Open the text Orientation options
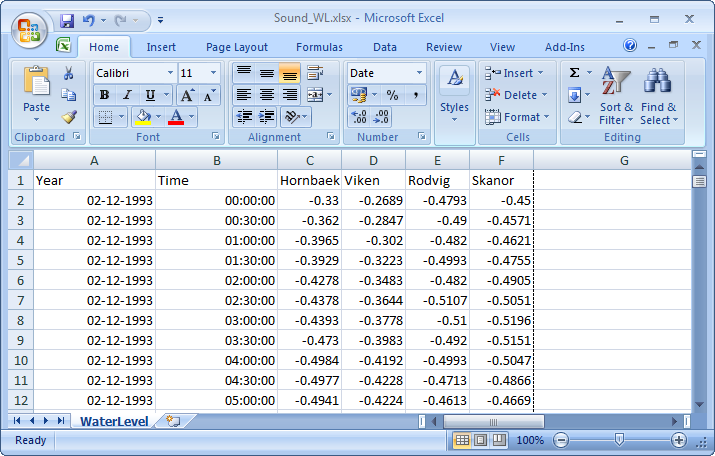The image size is (715, 456). pyautogui.click(x=295, y=117)
